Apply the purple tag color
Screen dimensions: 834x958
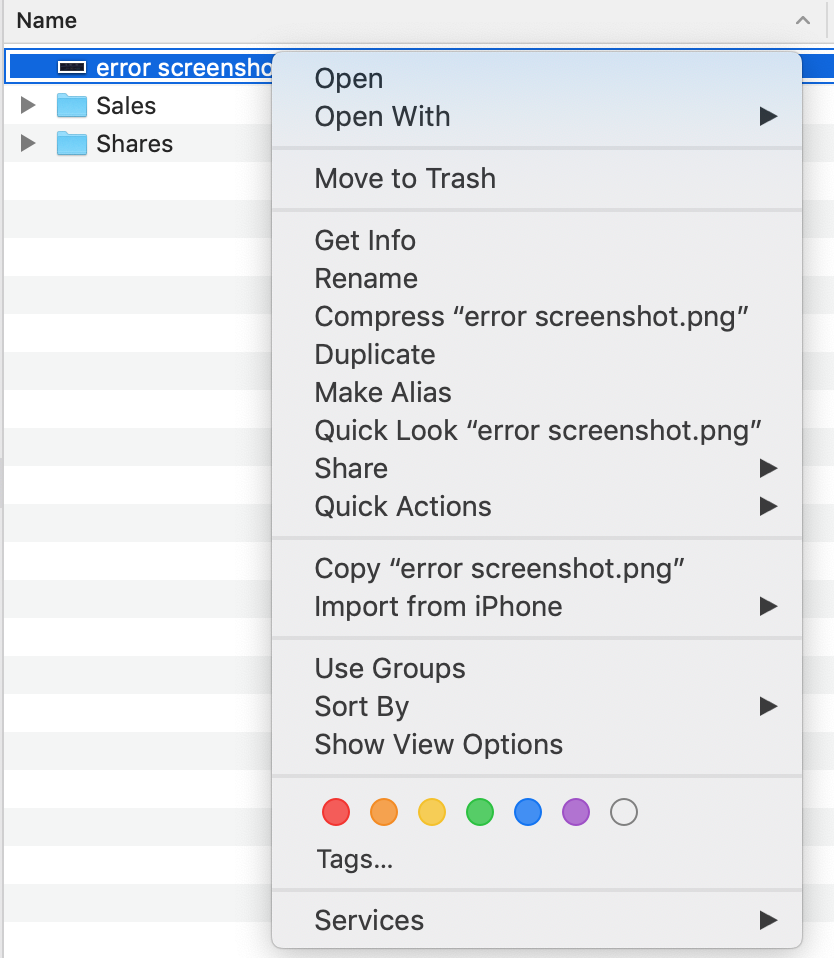[576, 812]
